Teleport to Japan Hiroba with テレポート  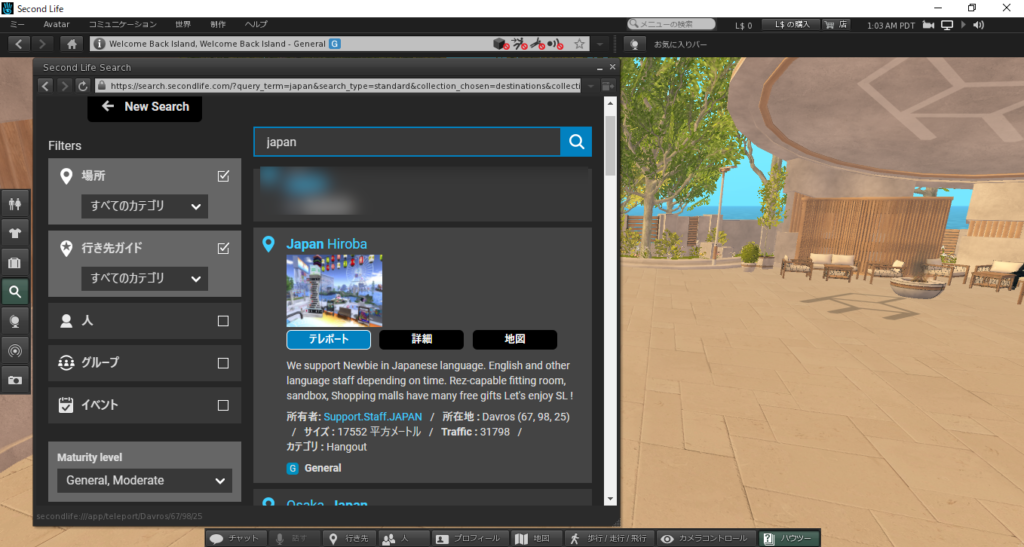pos(328,339)
